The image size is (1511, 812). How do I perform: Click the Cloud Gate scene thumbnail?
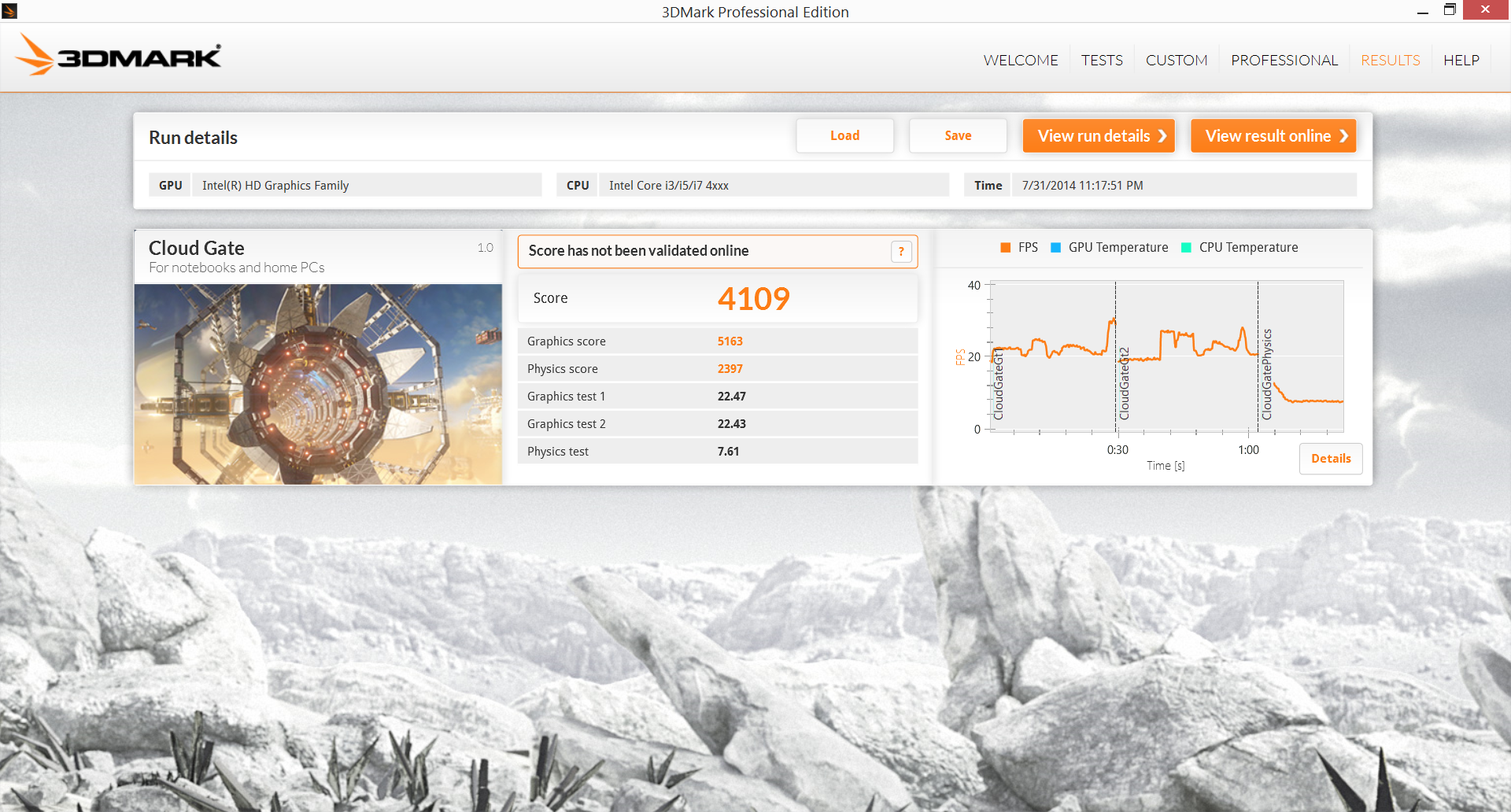(x=318, y=384)
